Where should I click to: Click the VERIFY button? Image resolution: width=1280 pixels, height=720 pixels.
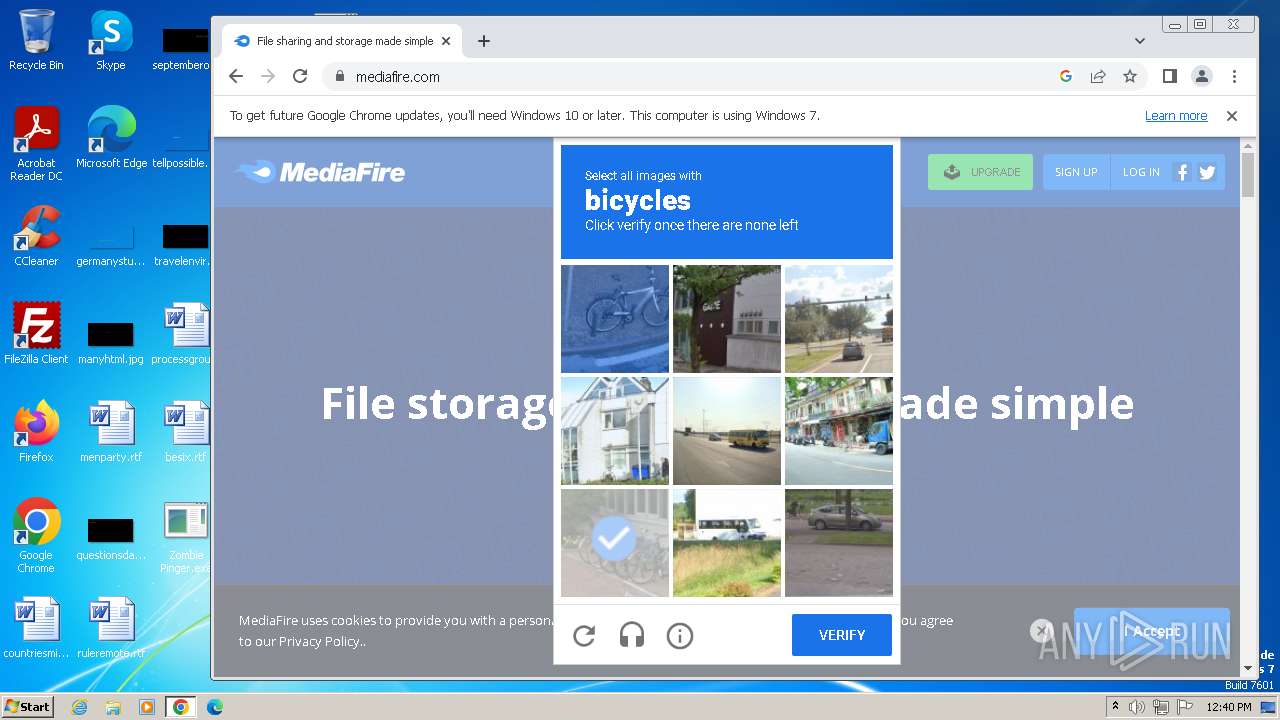click(x=842, y=635)
